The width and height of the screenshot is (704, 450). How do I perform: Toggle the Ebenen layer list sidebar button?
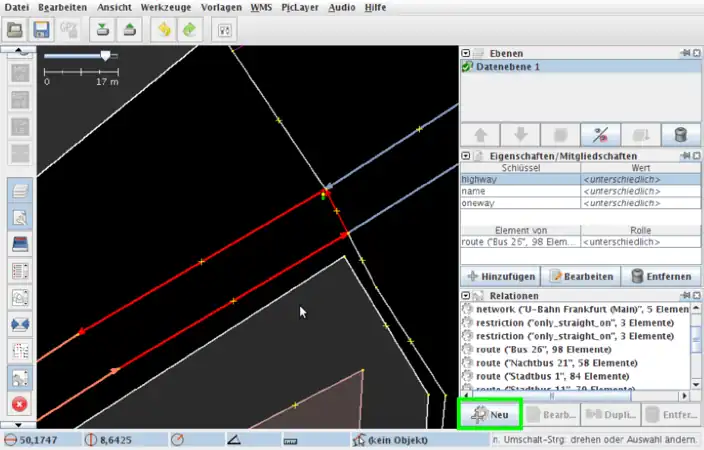click(19, 190)
